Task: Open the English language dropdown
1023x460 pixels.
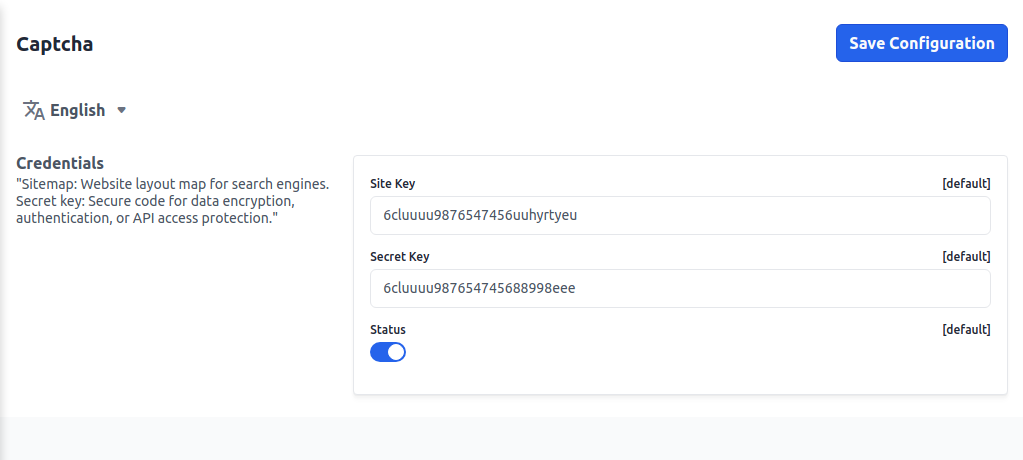Action: 77,110
